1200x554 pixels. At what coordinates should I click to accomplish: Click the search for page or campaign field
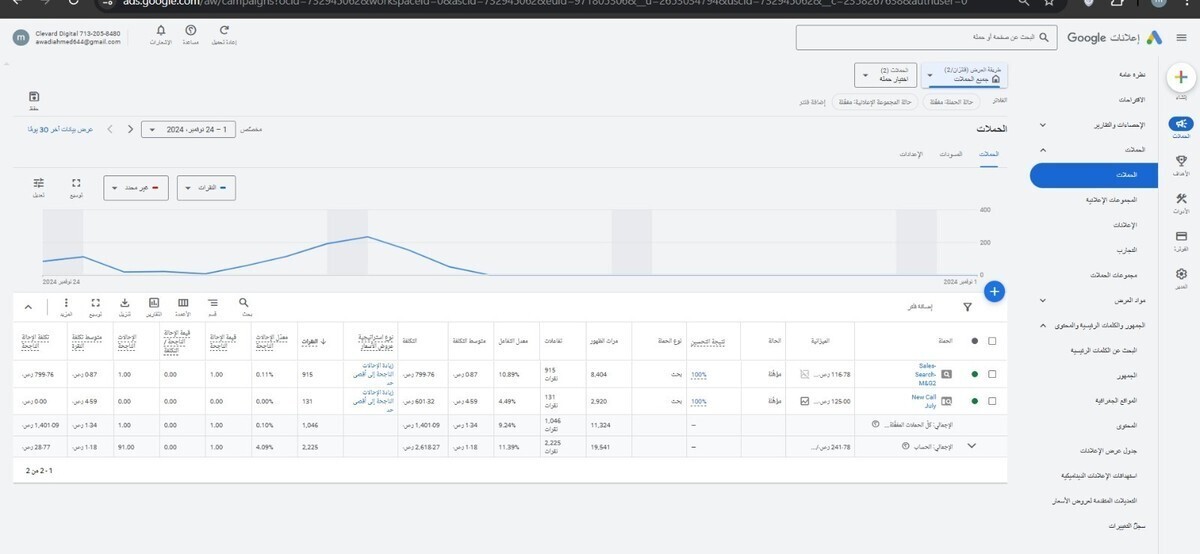[925, 37]
